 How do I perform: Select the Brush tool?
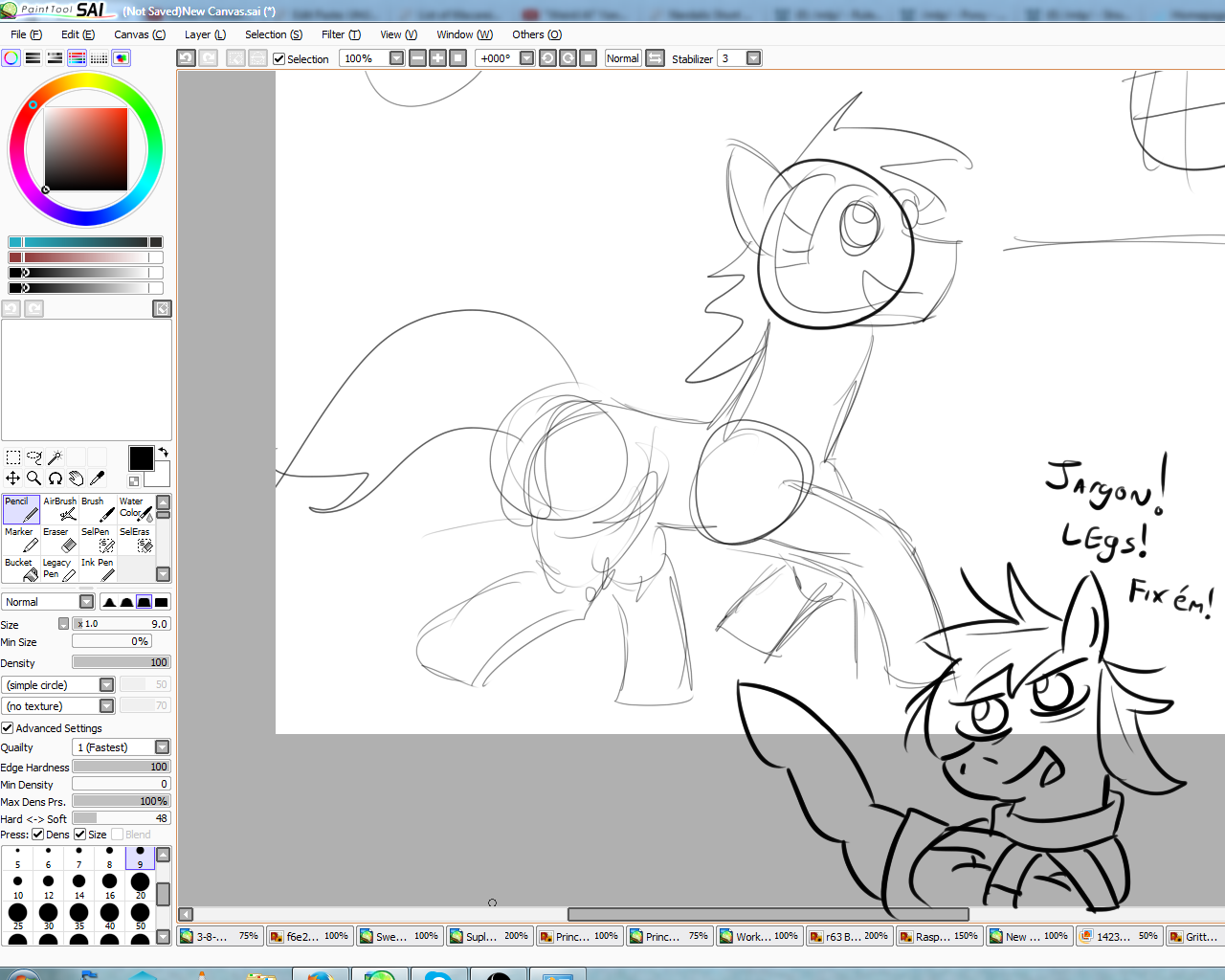[x=98, y=509]
